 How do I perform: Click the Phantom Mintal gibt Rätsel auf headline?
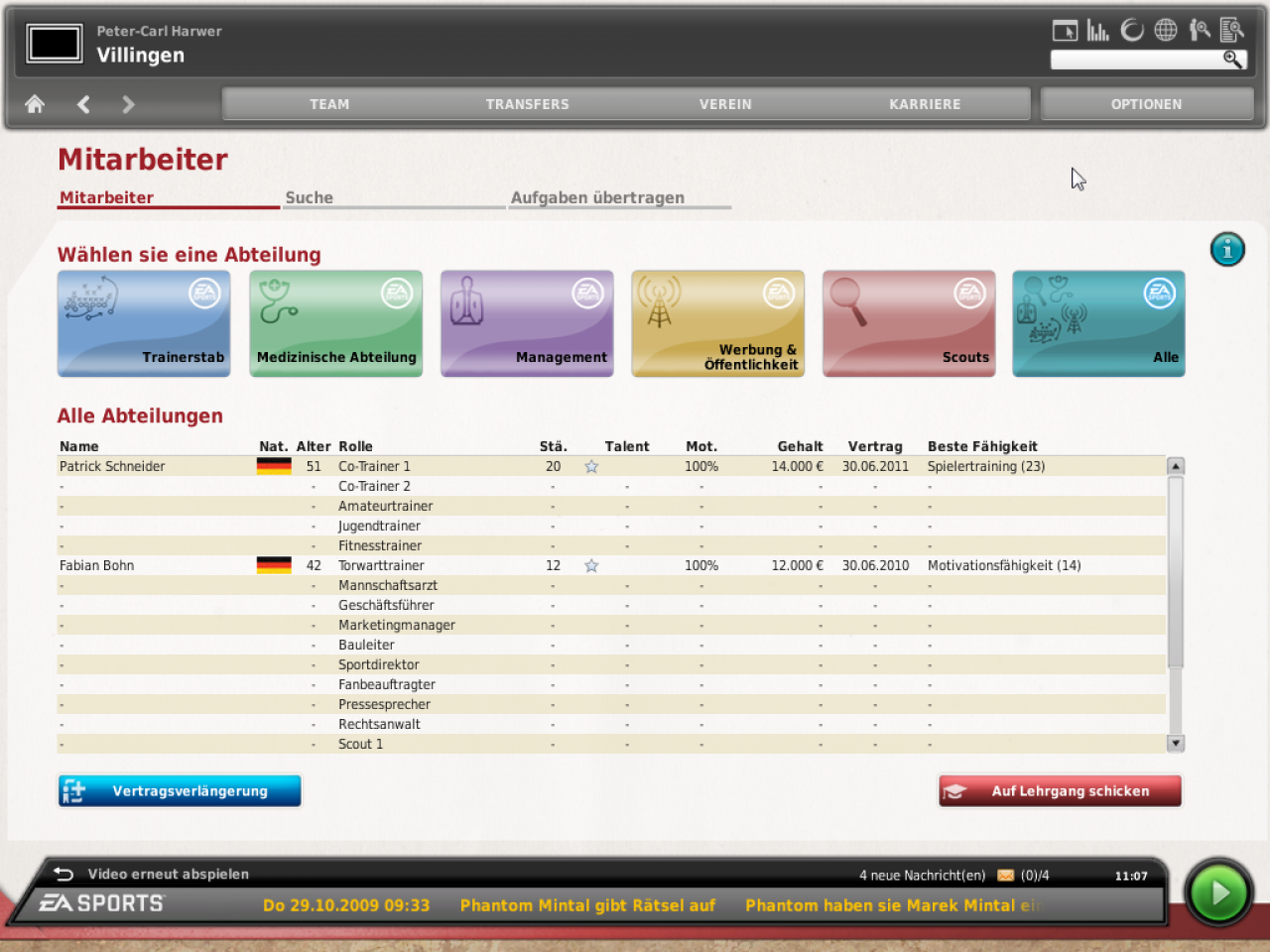click(x=587, y=905)
